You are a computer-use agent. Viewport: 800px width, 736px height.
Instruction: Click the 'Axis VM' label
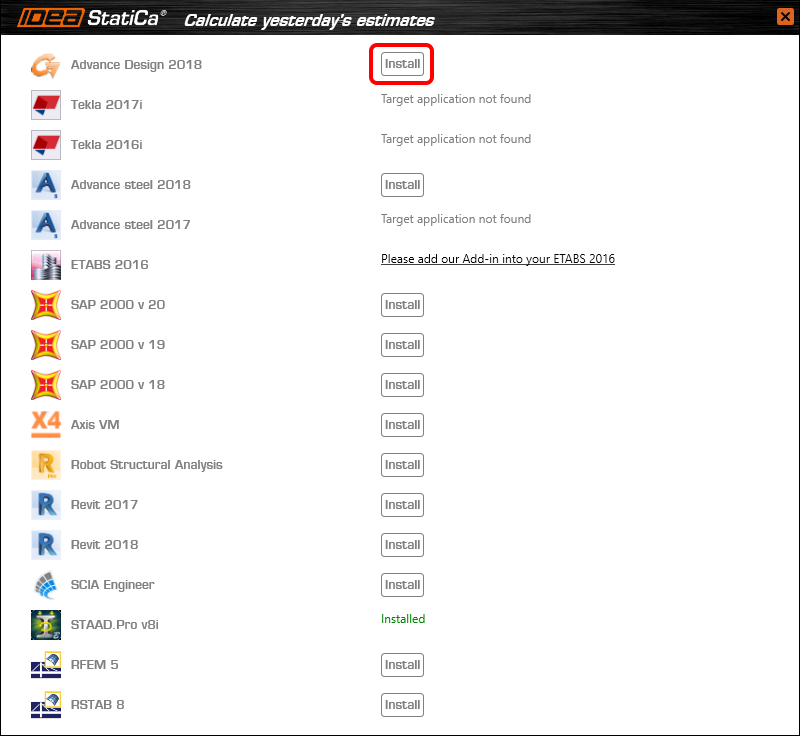(x=95, y=425)
